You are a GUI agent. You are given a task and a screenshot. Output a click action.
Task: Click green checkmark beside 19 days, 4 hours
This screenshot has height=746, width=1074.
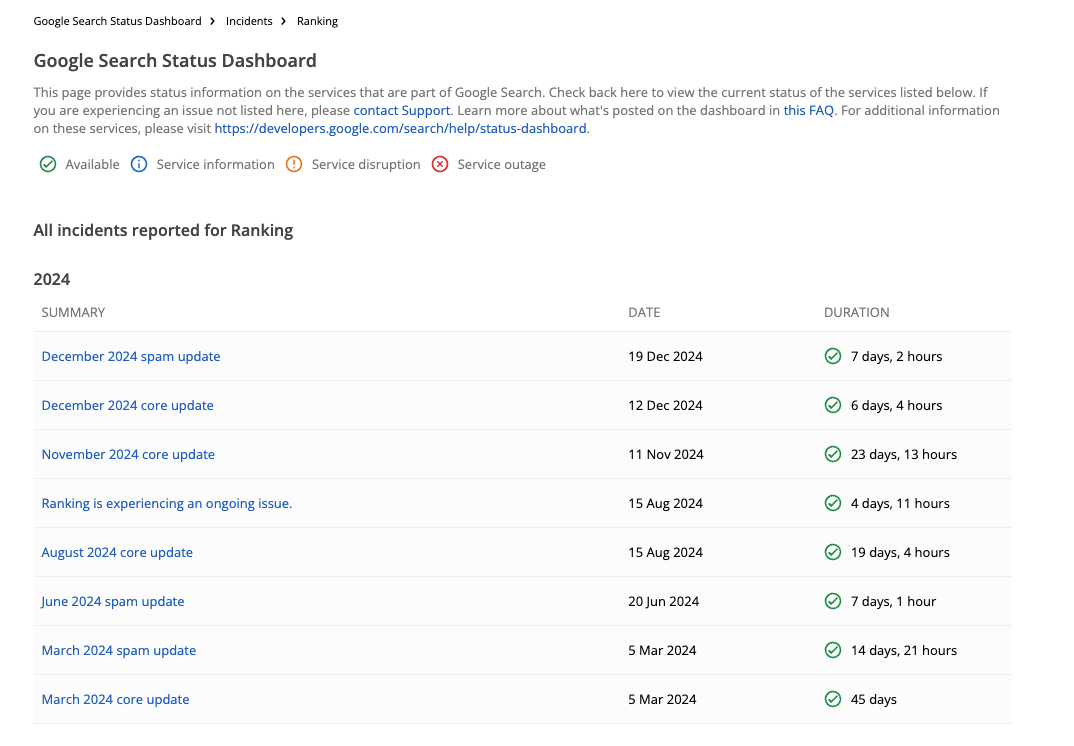pyautogui.click(x=832, y=552)
